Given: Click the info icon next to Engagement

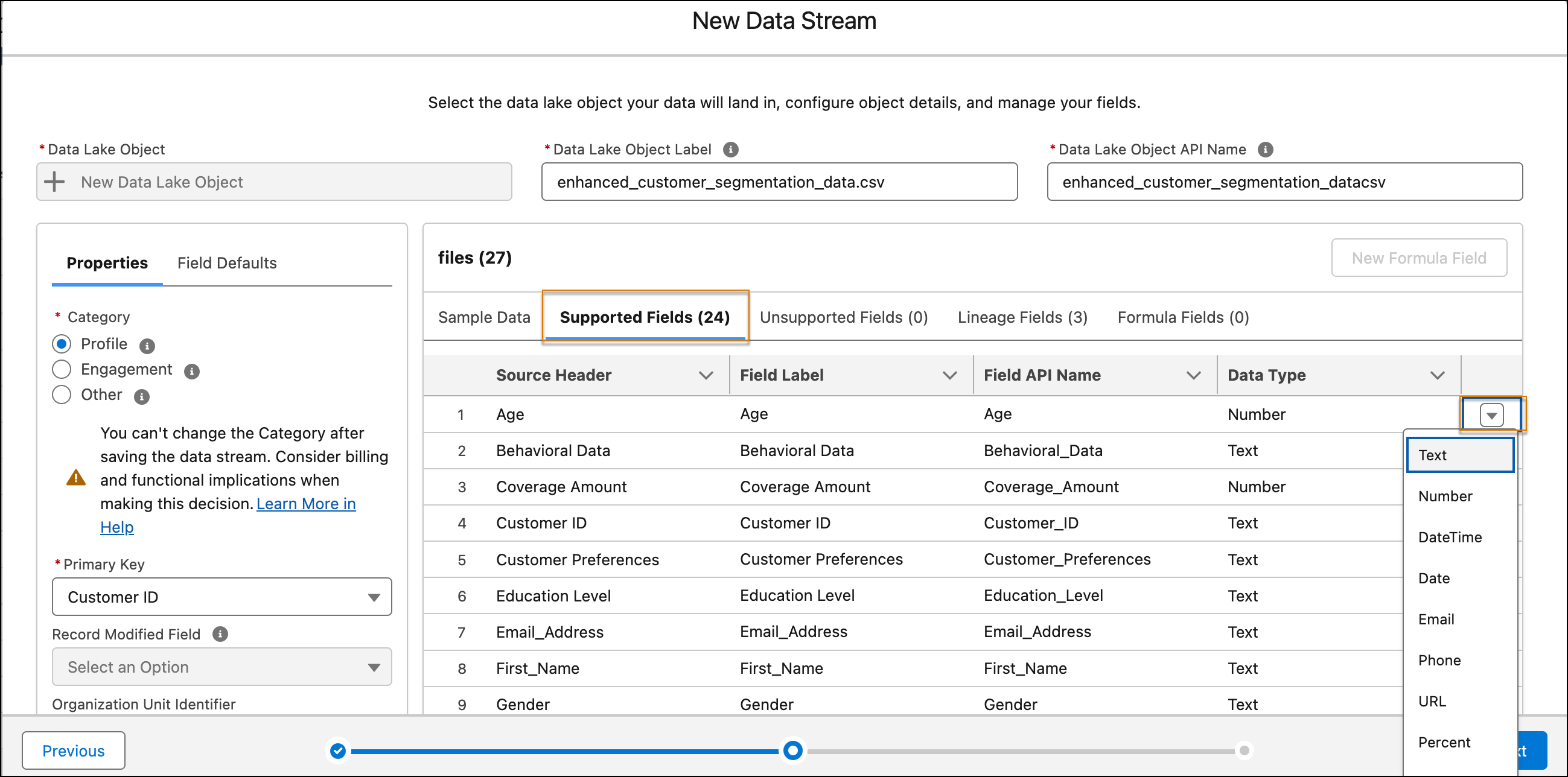Looking at the screenshot, I should [x=192, y=371].
